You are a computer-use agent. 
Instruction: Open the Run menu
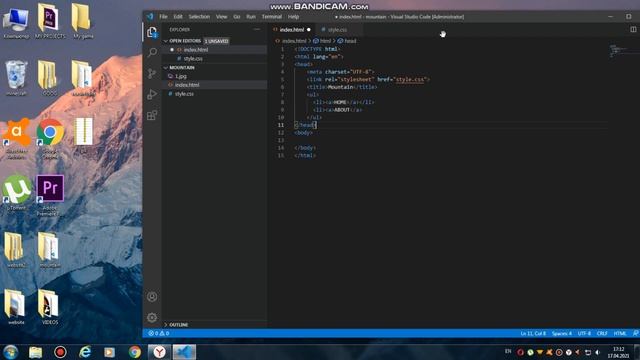[251, 17]
